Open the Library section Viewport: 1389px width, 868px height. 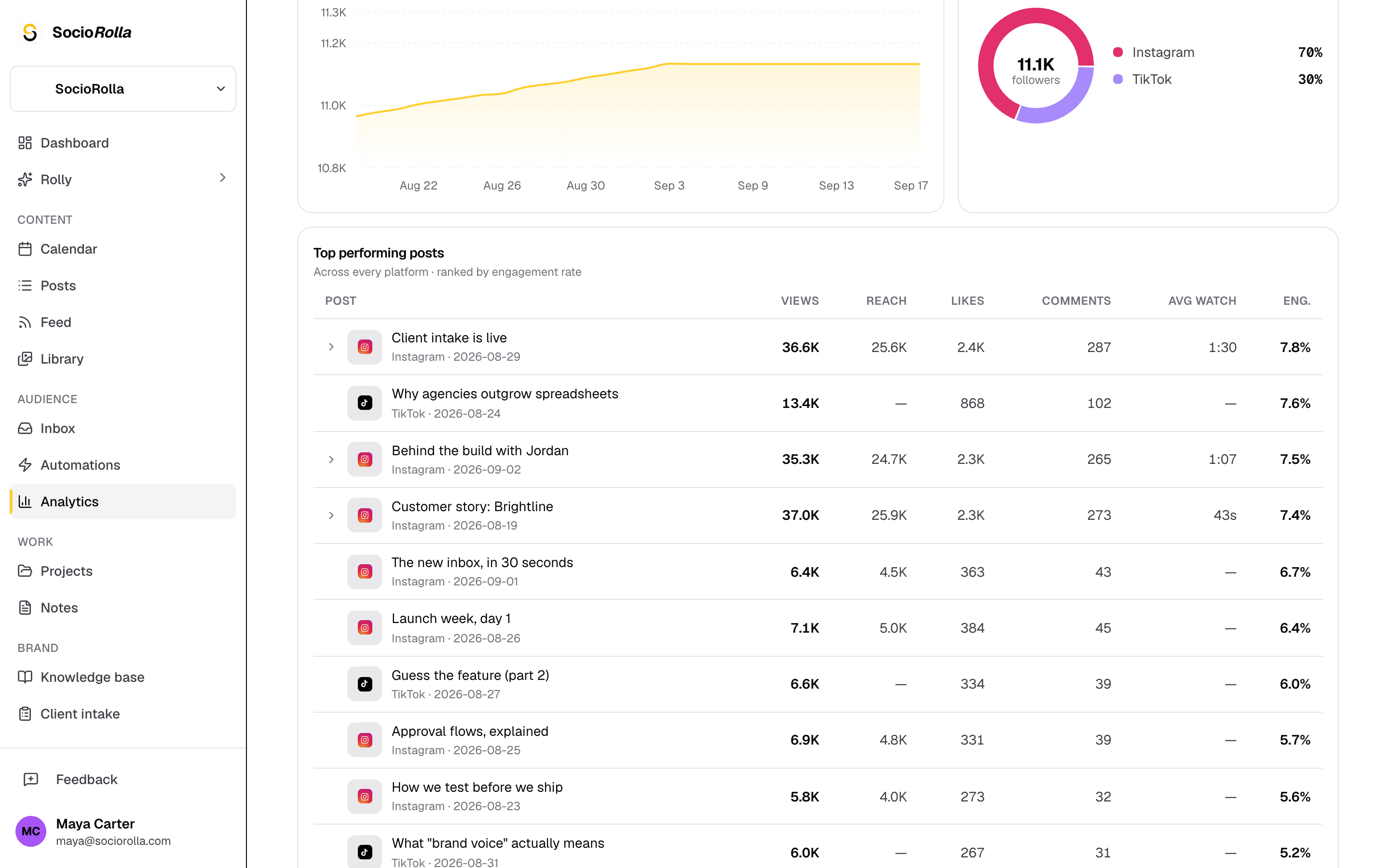pyautogui.click(x=123, y=359)
